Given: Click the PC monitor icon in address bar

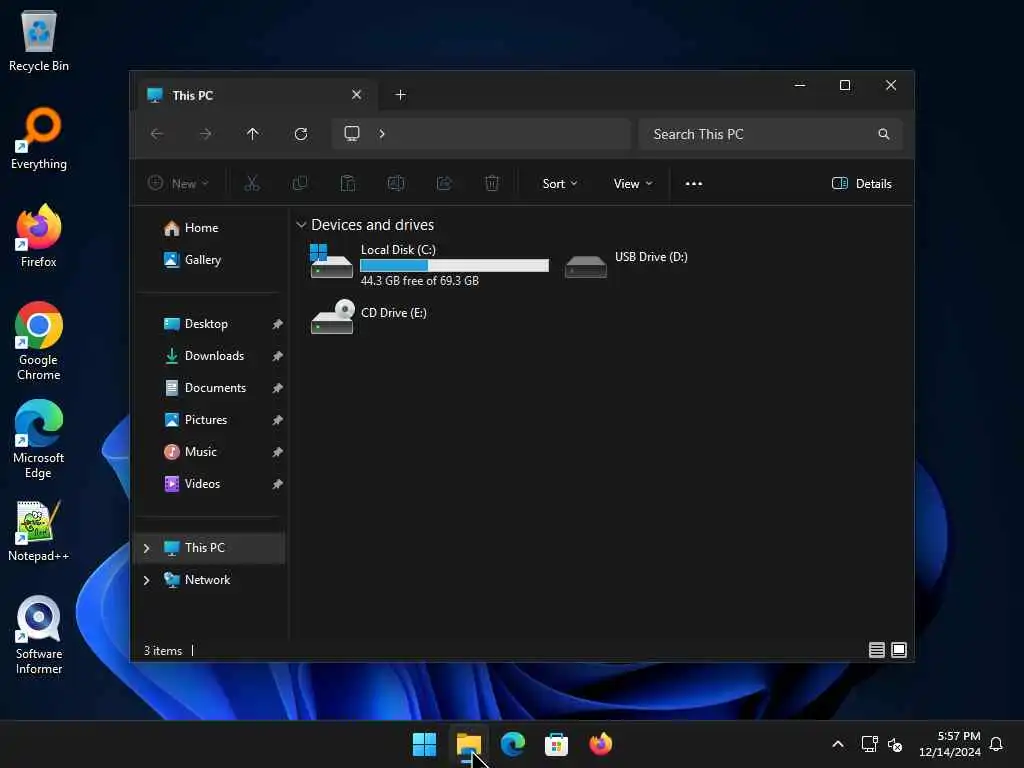Looking at the screenshot, I should point(352,134).
